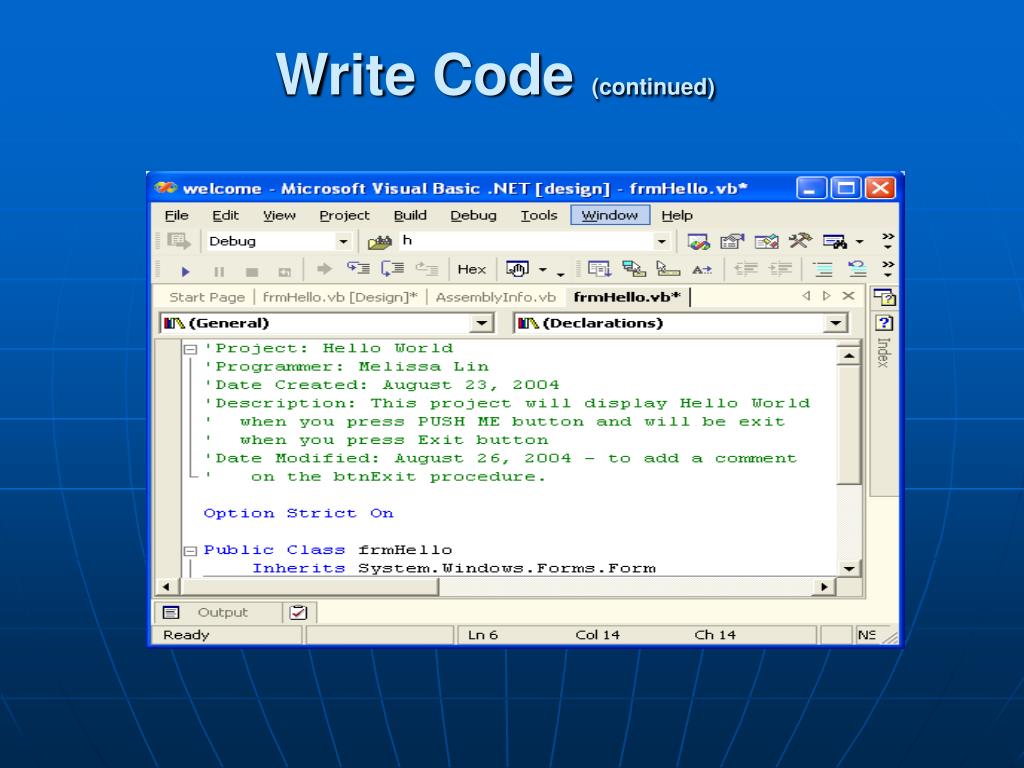1024x768 pixels.
Task: Open Solution Explorer from the toolbar
Action: 698,242
